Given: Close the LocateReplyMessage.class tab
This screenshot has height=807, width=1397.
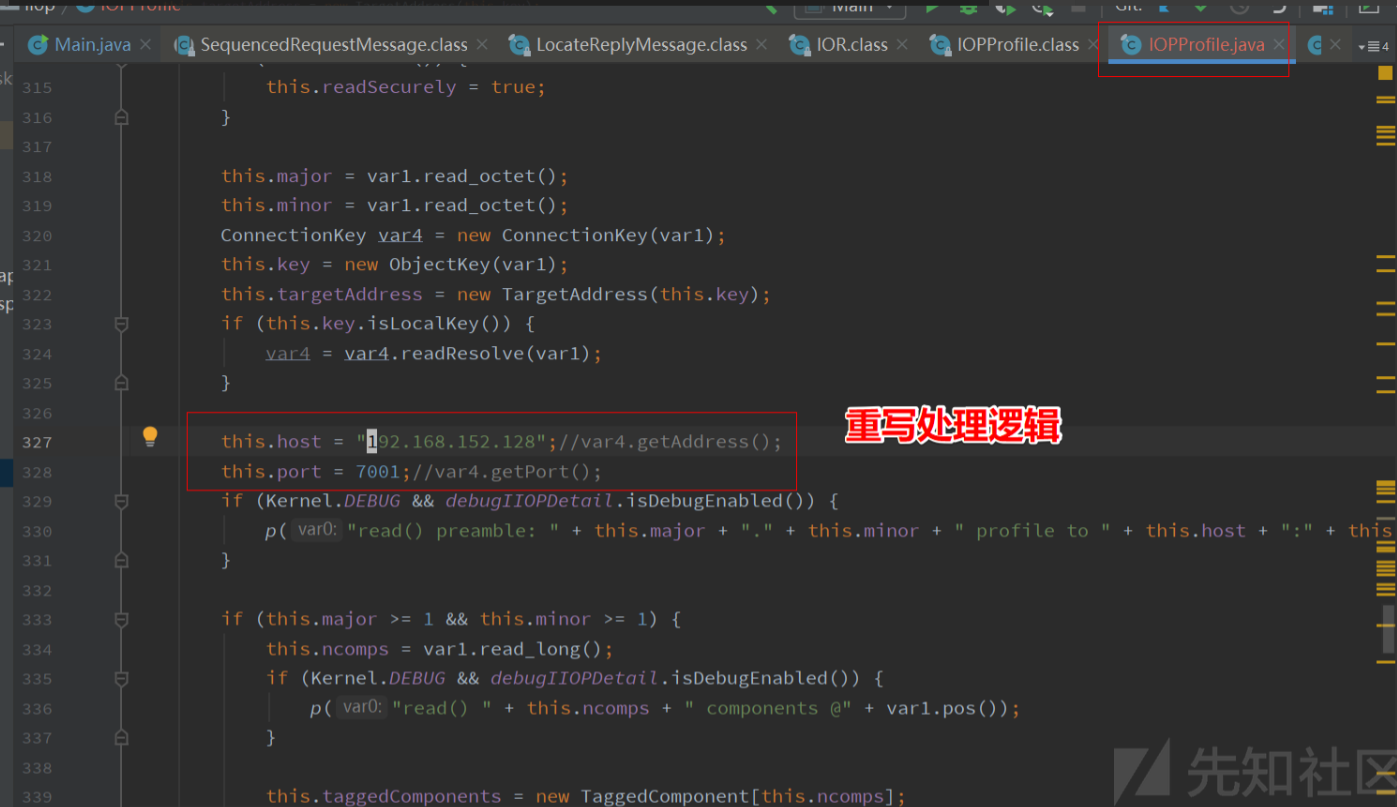Looking at the screenshot, I should [x=762, y=45].
